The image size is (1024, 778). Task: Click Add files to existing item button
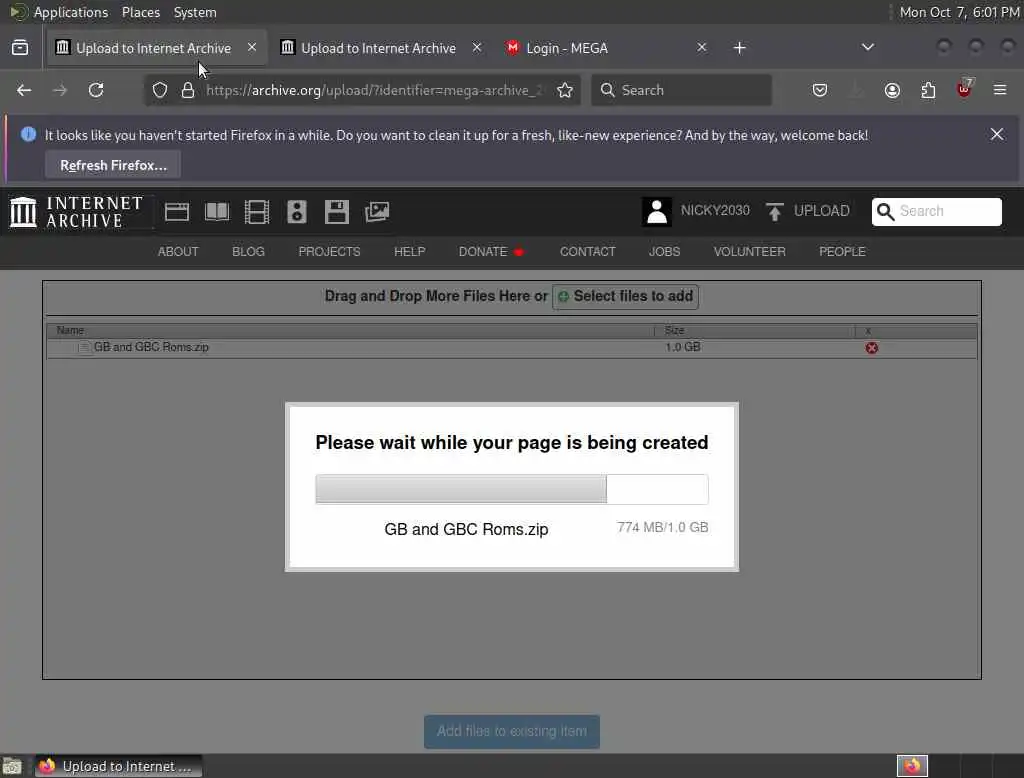[511, 731]
